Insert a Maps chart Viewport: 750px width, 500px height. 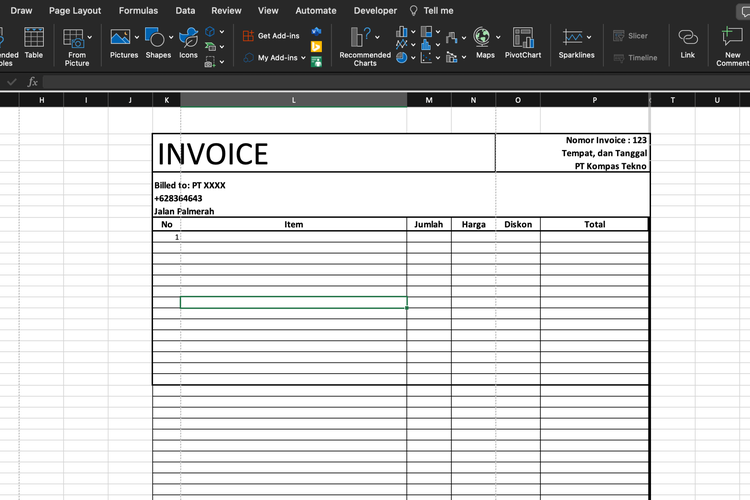pos(485,43)
